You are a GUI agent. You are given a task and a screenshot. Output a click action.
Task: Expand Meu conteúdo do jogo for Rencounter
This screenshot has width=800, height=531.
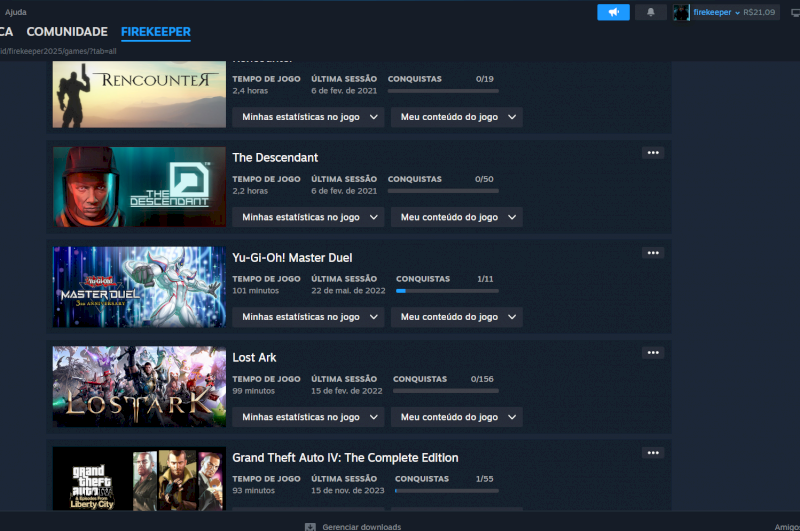(456, 117)
